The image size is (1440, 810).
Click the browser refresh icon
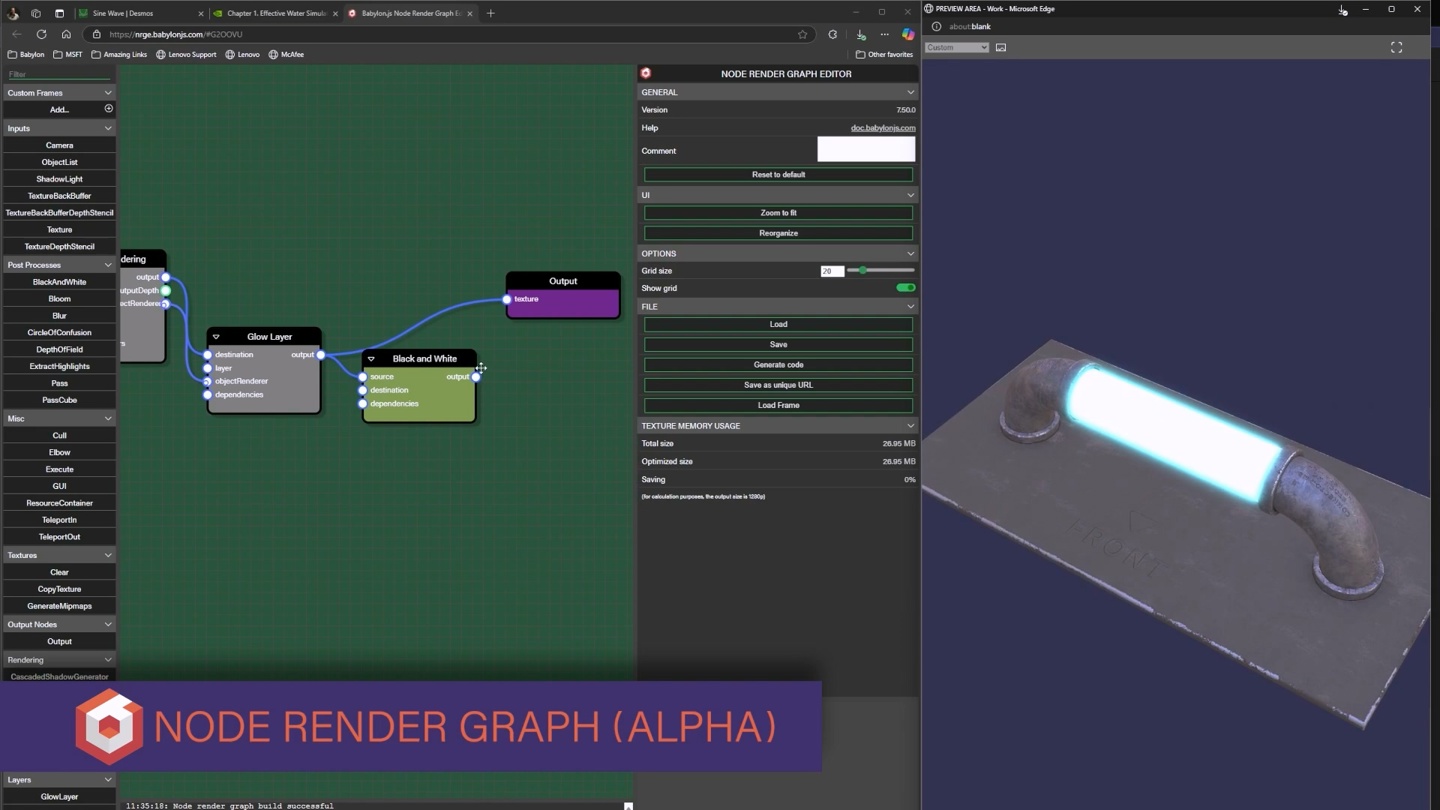click(41, 34)
